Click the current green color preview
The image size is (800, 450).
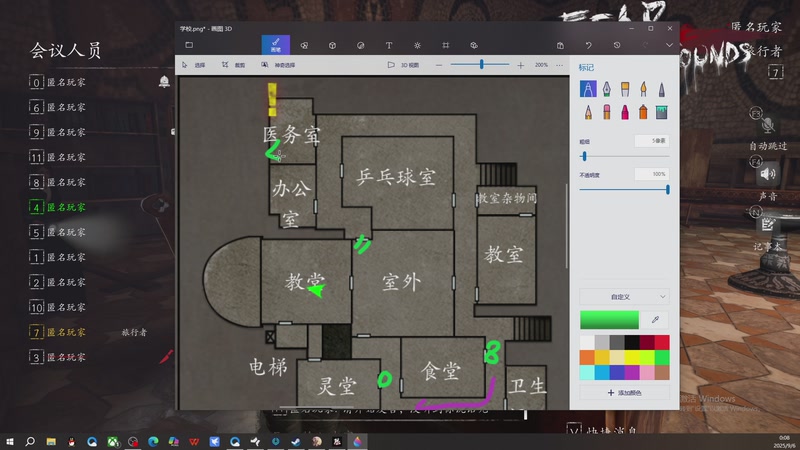pyautogui.click(x=609, y=319)
